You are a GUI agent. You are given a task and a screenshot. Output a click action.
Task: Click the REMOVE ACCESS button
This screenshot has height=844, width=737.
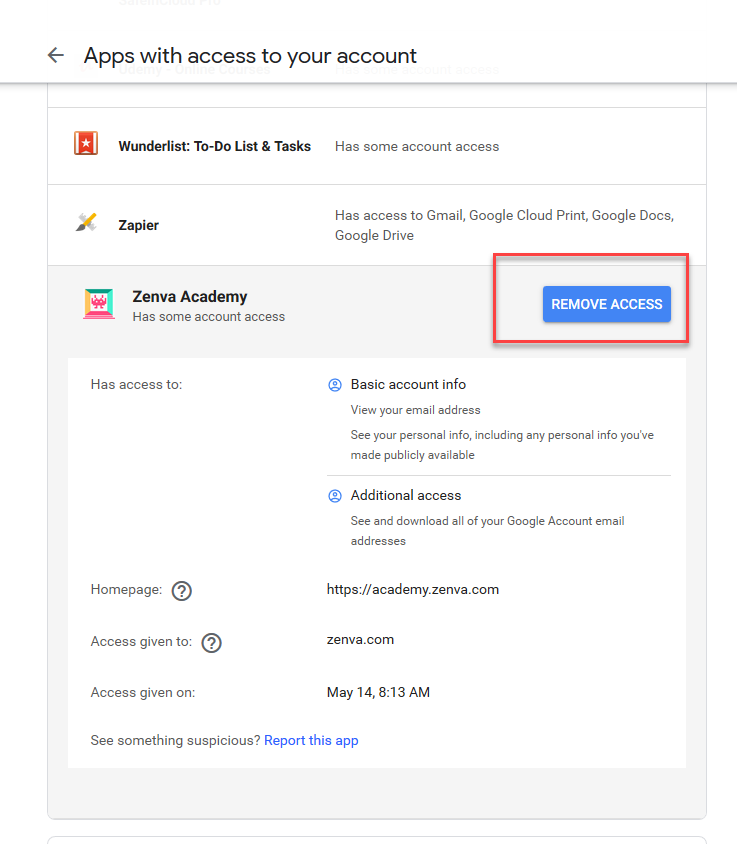click(x=607, y=304)
